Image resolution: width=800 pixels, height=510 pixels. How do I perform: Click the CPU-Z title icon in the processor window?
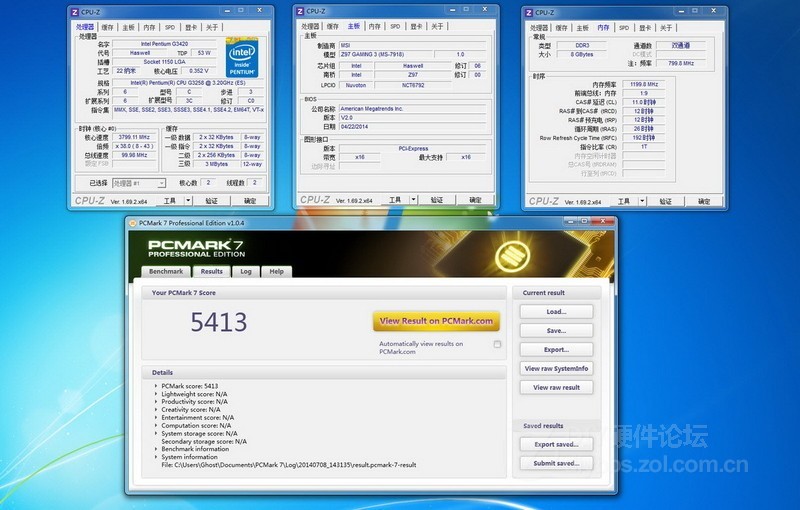(75, 12)
